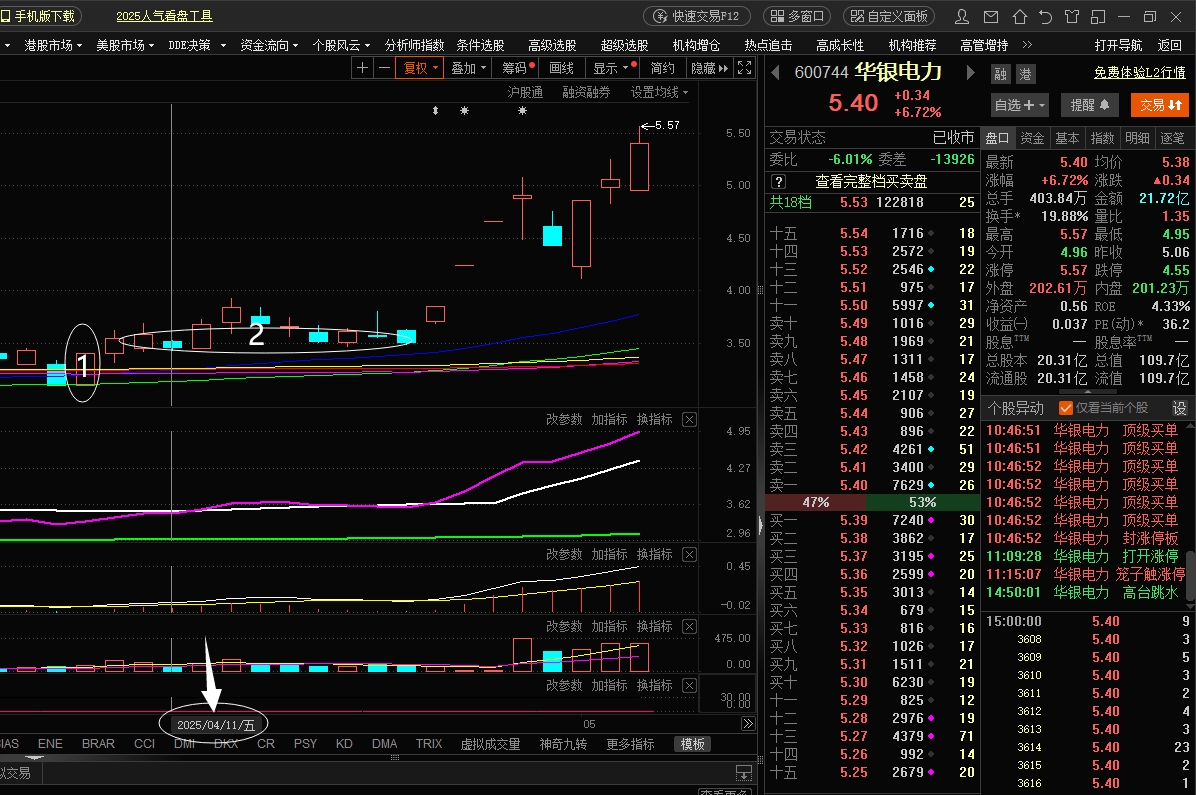The image size is (1196, 795).
Task: Click the bottom panel collapse icon
Action: (x=744, y=773)
